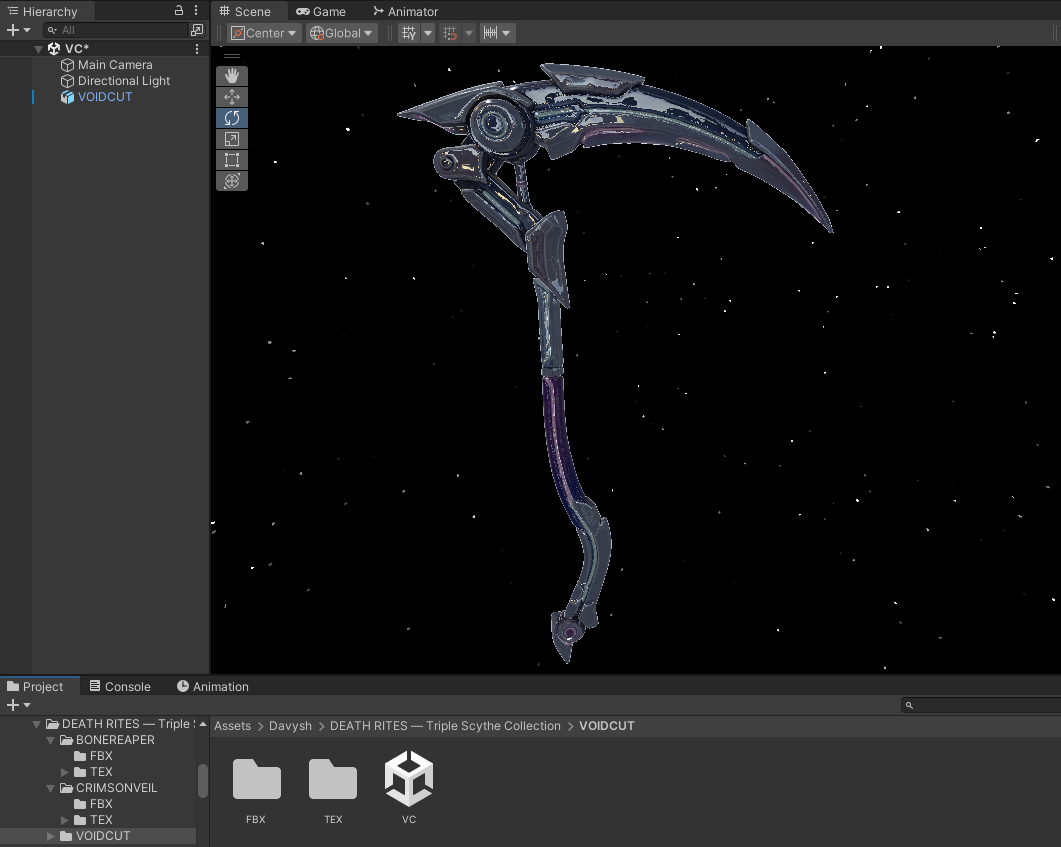Go to DEATH RITES collection breadcrumb
The height and width of the screenshot is (847, 1061).
[445, 726]
